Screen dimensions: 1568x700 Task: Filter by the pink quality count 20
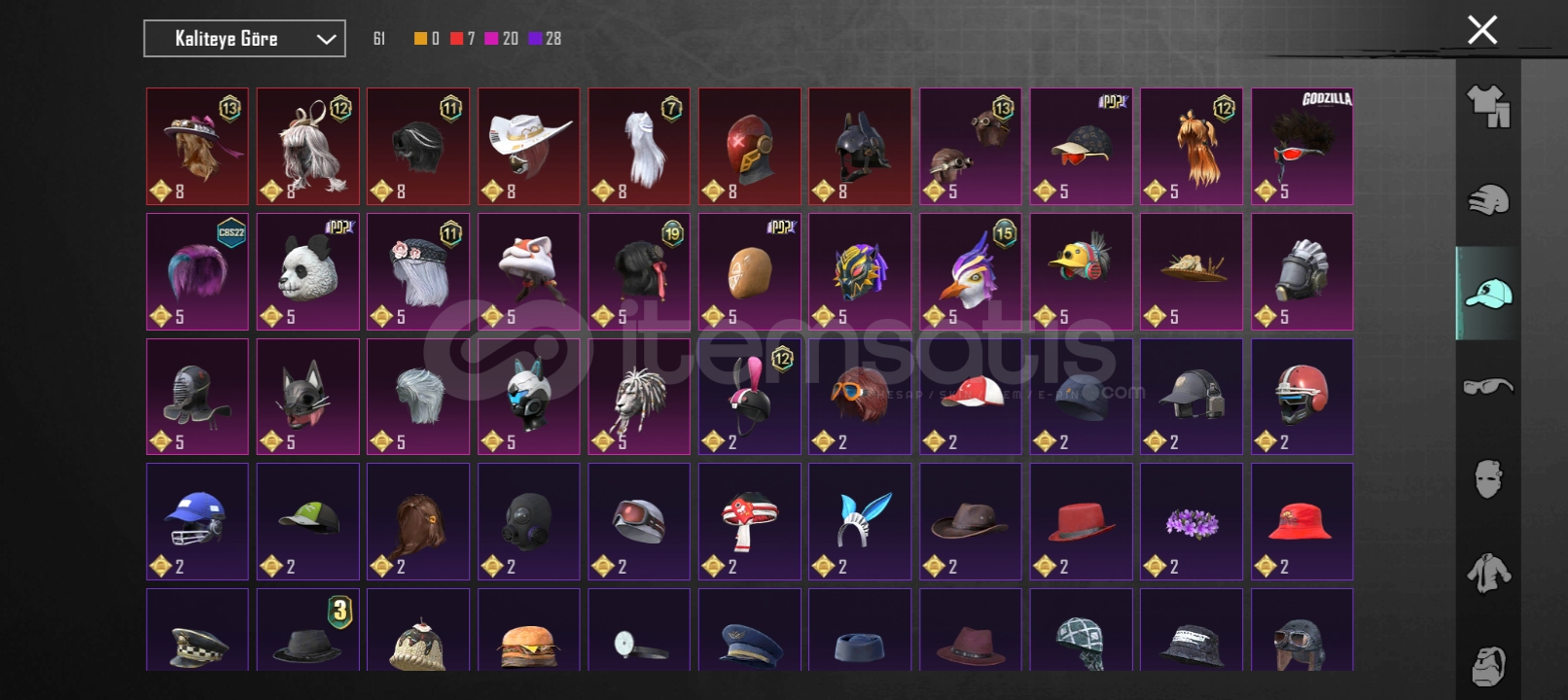point(502,39)
